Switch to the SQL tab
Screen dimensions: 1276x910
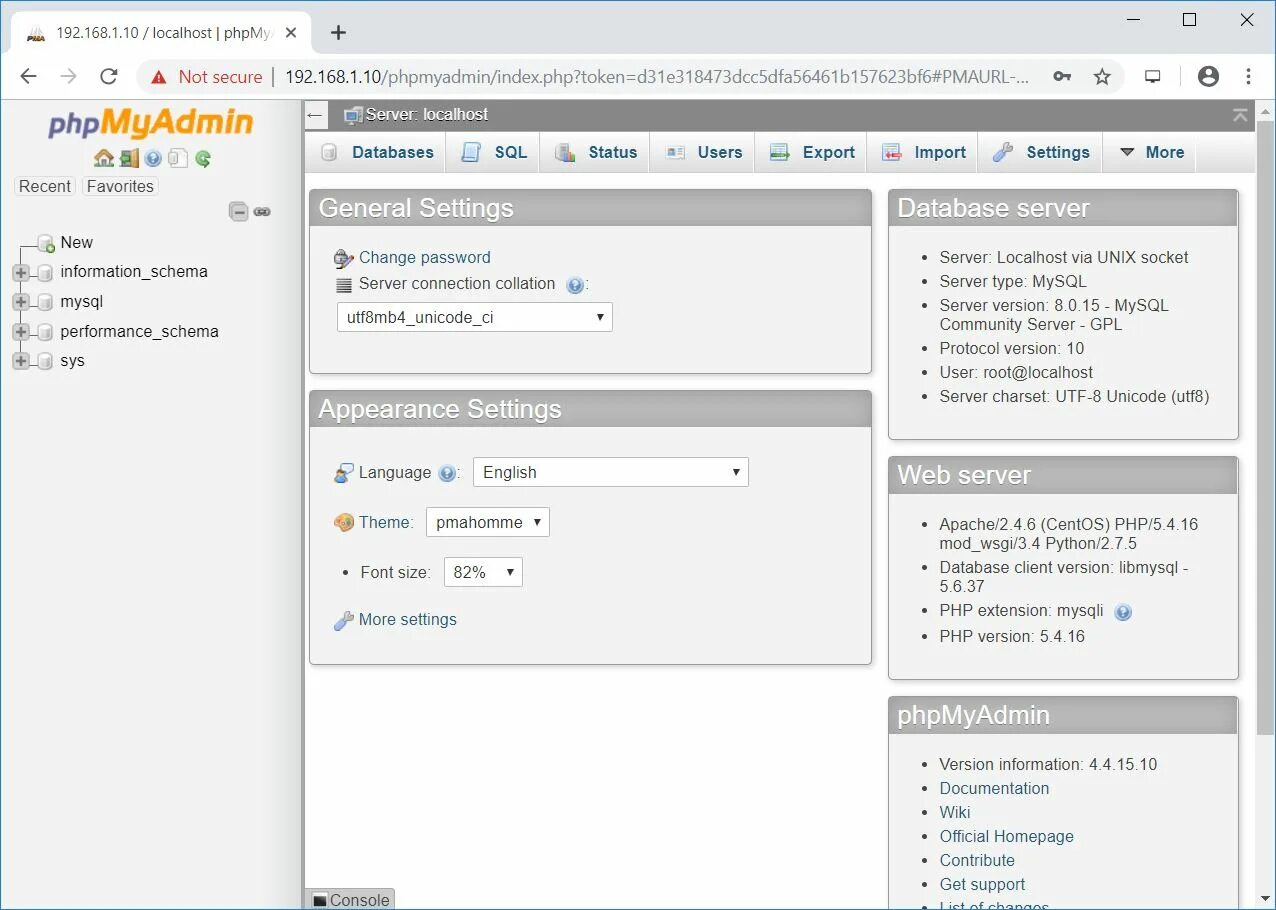(494, 152)
